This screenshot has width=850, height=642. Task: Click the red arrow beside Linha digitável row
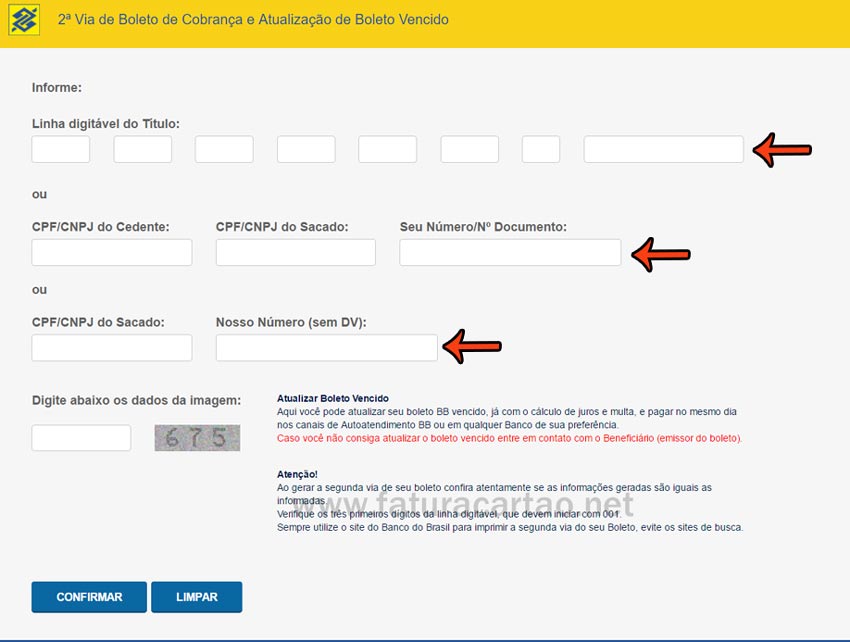pos(784,148)
